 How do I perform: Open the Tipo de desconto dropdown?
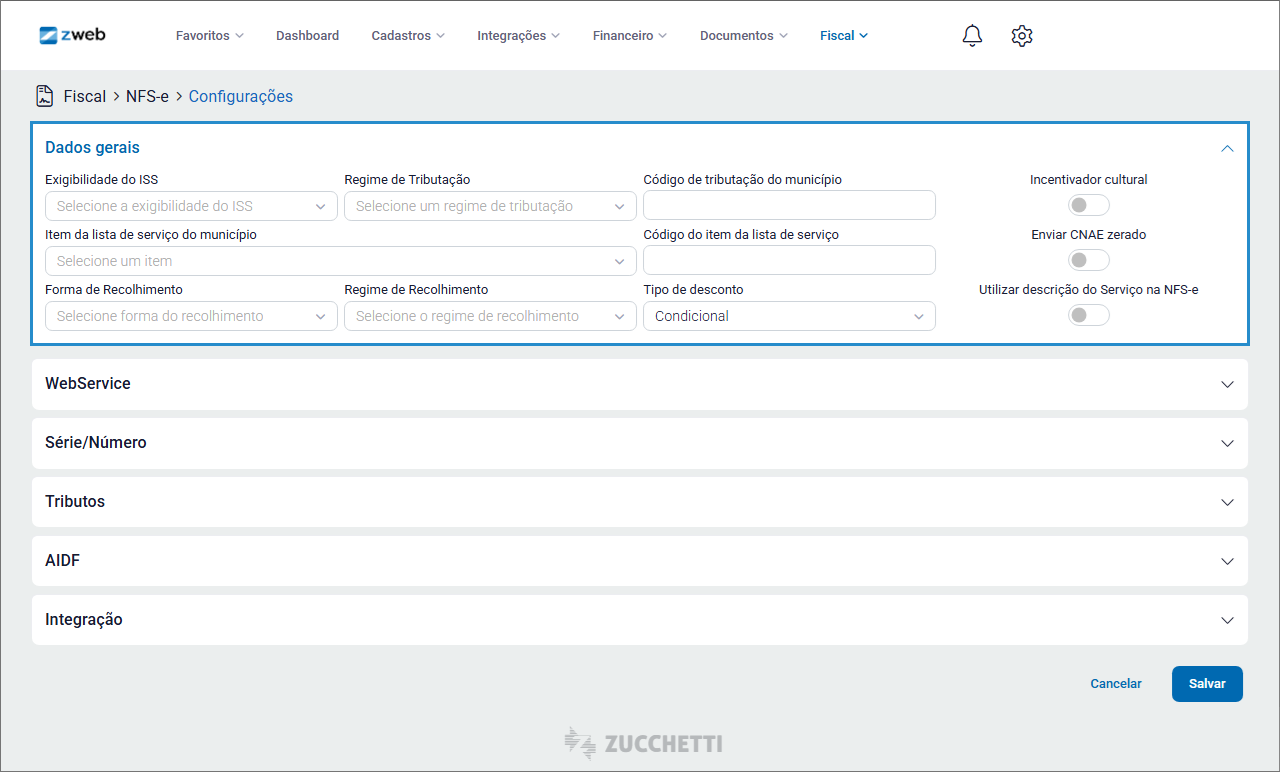click(789, 316)
